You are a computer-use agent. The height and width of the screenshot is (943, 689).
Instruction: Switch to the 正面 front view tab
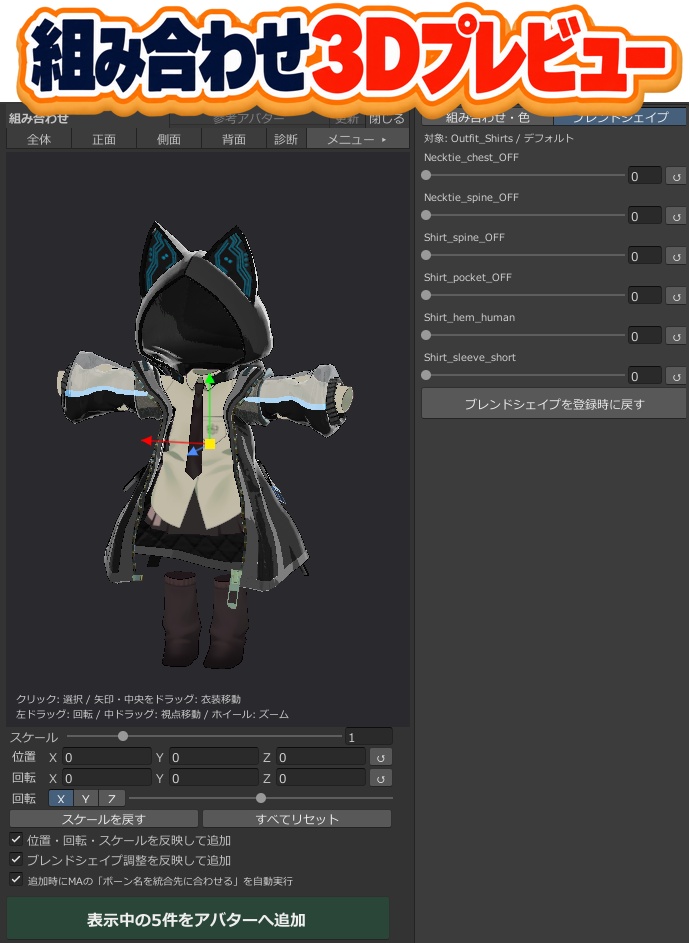pyautogui.click(x=104, y=140)
